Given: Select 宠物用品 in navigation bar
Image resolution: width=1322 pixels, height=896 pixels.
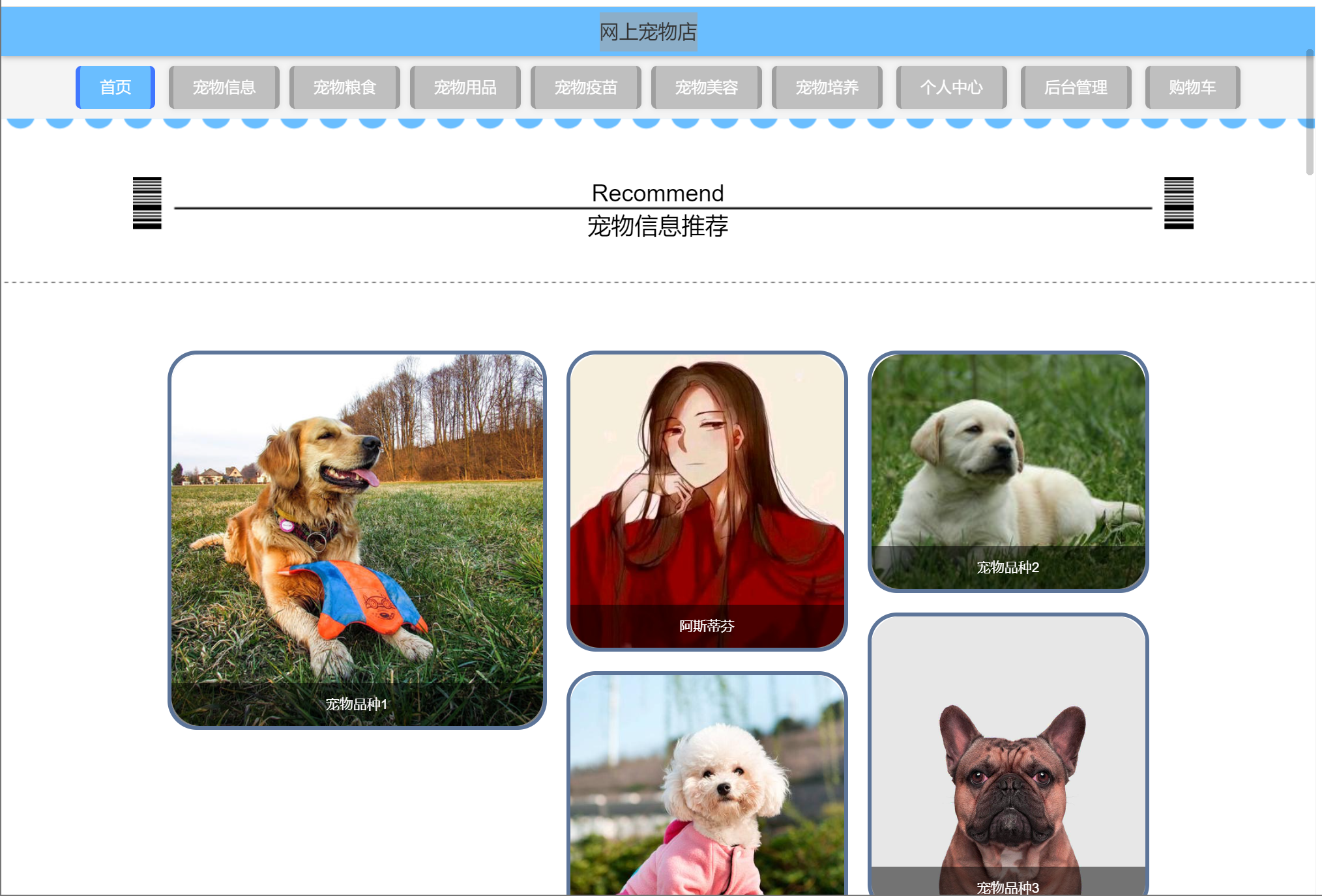Looking at the screenshot, I should click(x=465, y=87).
